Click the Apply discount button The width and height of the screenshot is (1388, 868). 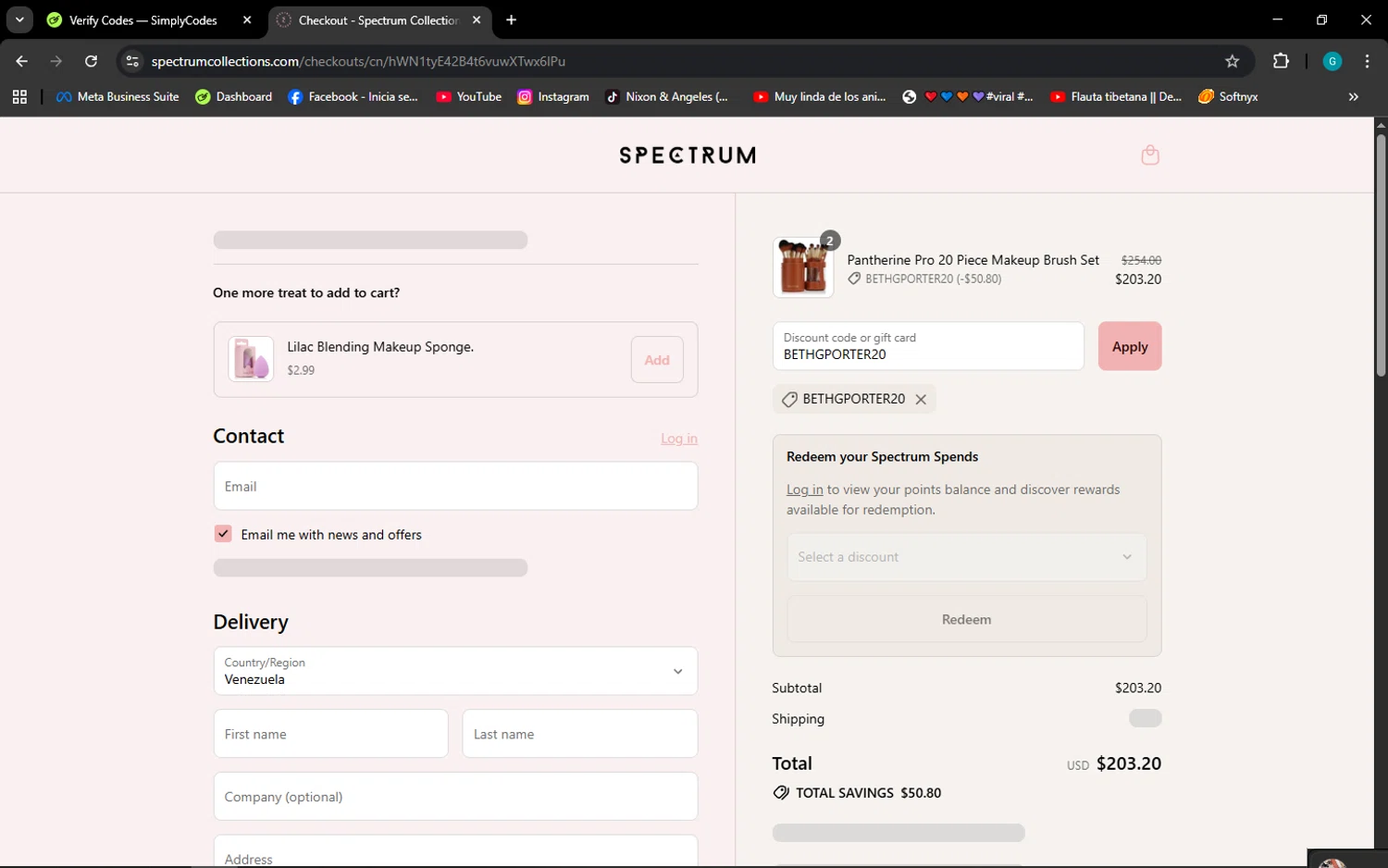[1130, 346]
